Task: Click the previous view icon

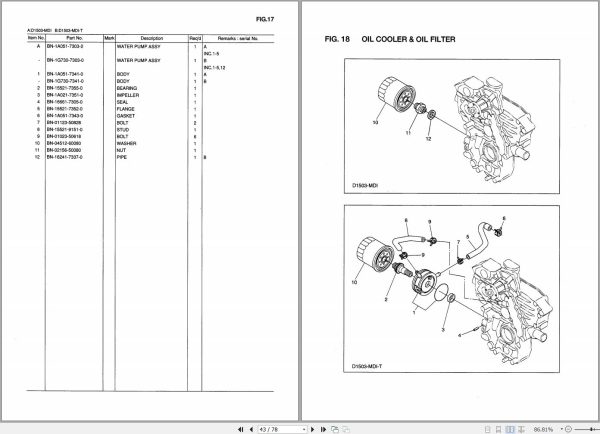Action: (335, 429)
